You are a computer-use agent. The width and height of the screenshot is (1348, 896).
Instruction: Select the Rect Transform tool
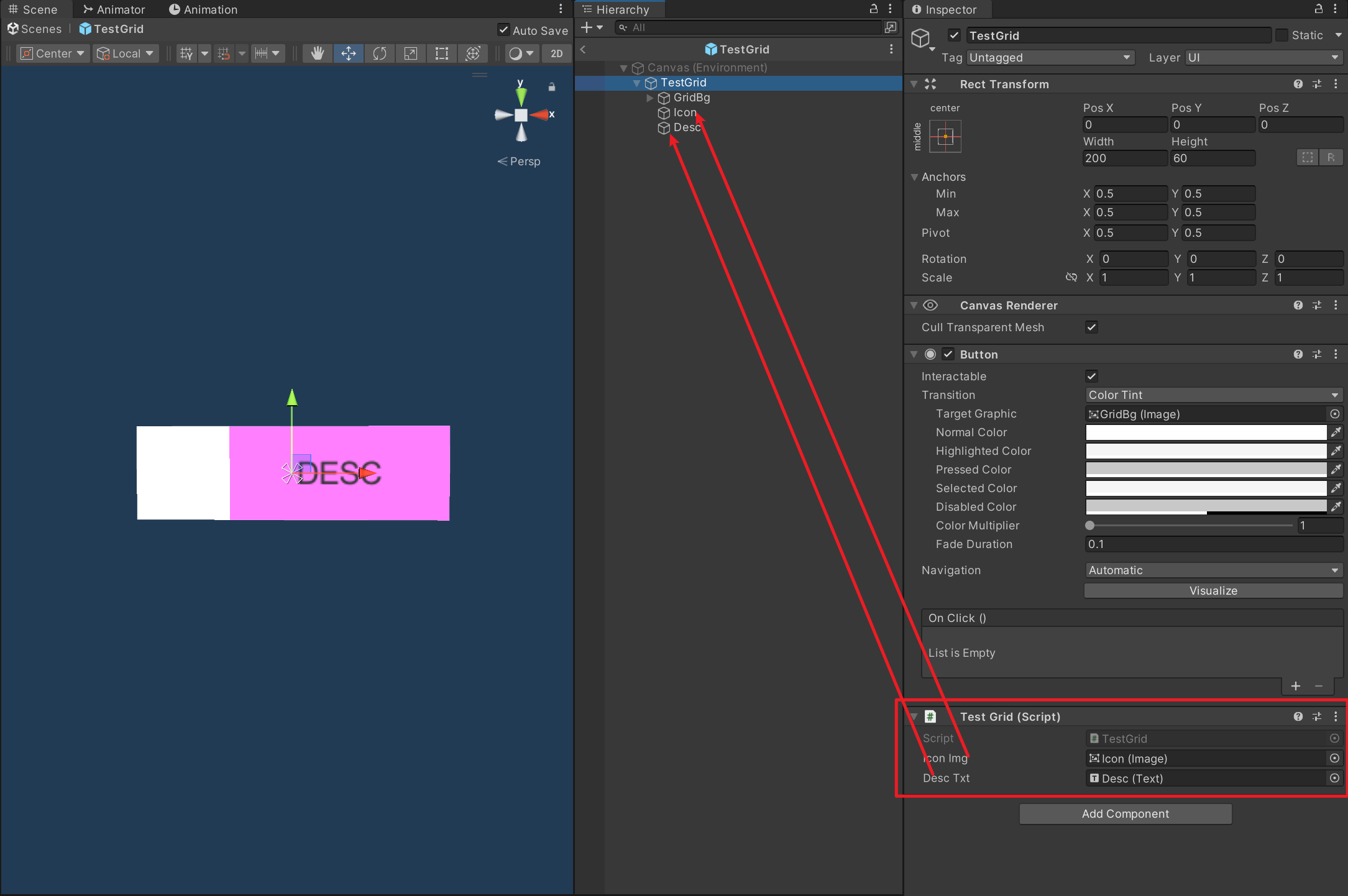[x=441, y=54]
